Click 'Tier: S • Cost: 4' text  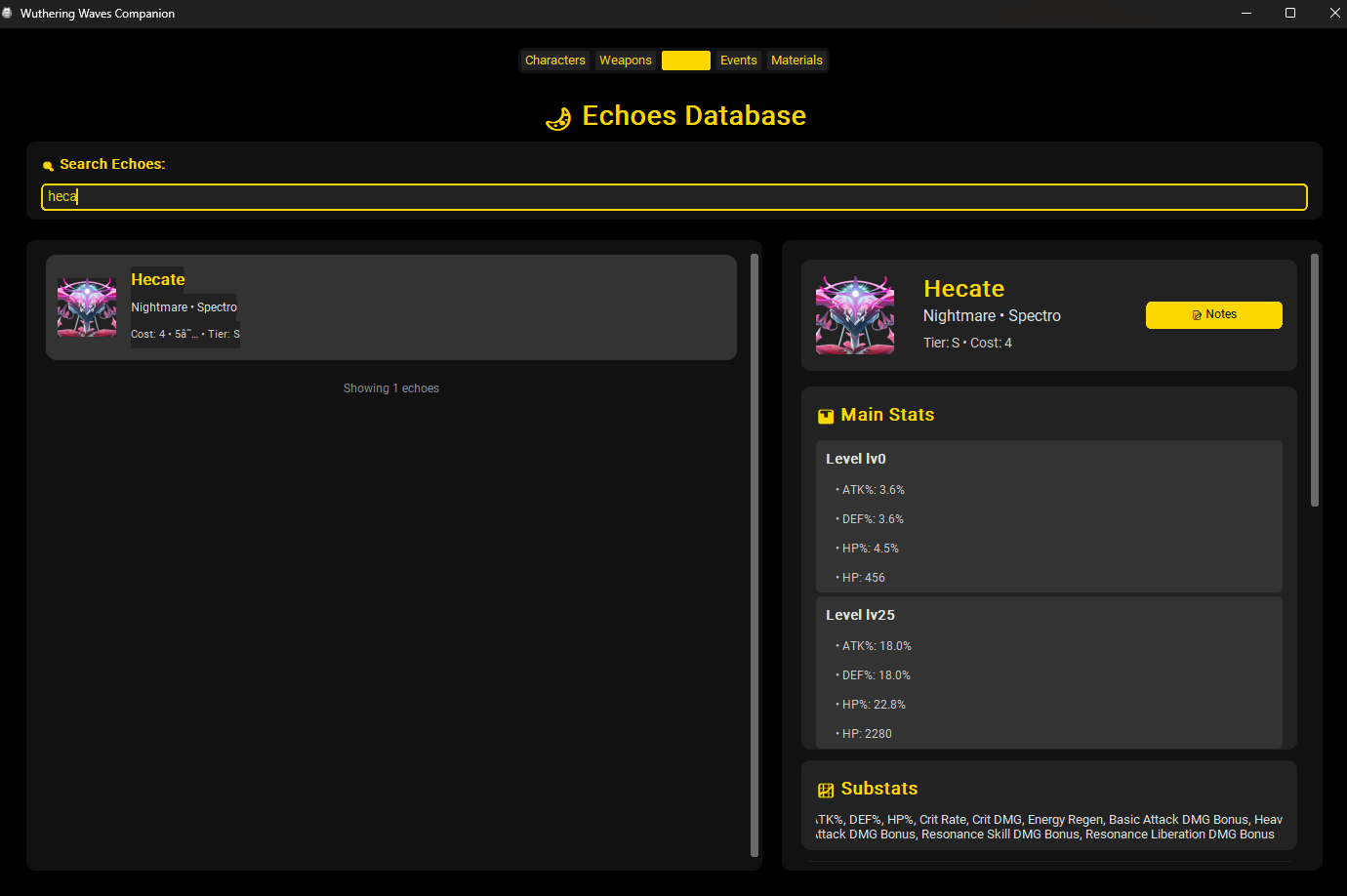click(x=967, y=343)
